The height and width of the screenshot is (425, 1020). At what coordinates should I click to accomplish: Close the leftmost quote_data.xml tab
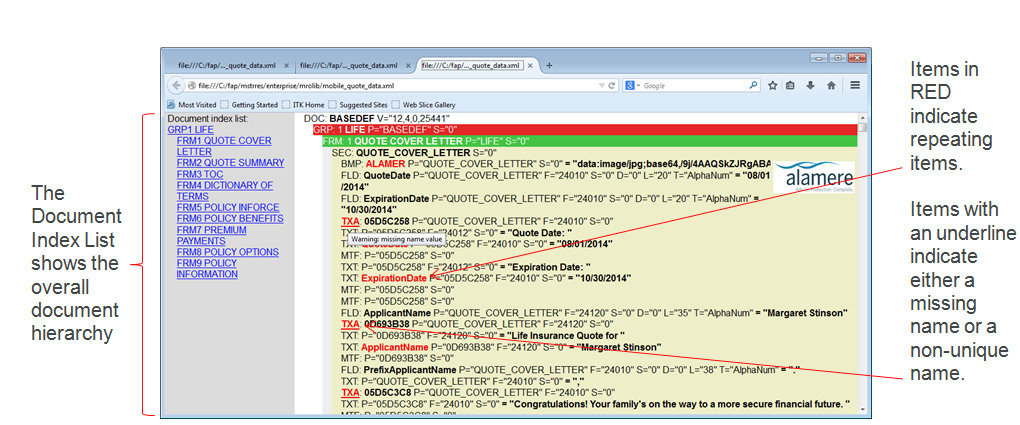(286, 66)
